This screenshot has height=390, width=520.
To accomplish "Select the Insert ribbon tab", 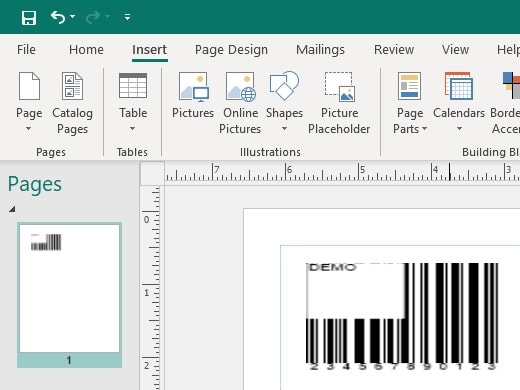I will click(149, 50).
